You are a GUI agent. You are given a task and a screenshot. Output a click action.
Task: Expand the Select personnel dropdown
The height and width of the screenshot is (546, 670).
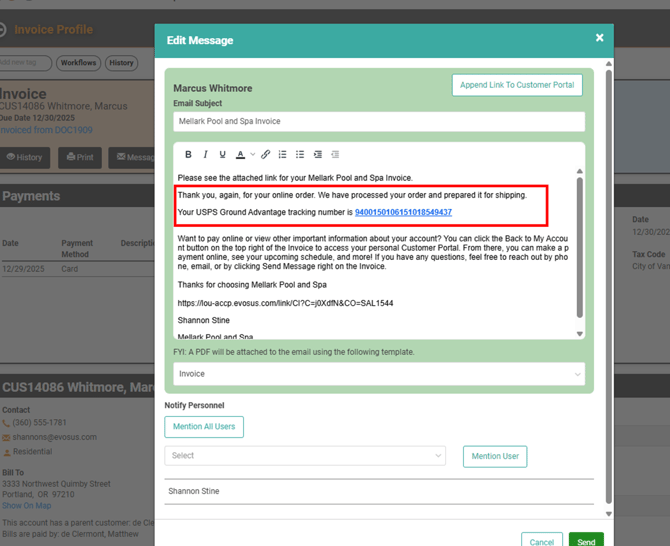click(x=304, y=456)
